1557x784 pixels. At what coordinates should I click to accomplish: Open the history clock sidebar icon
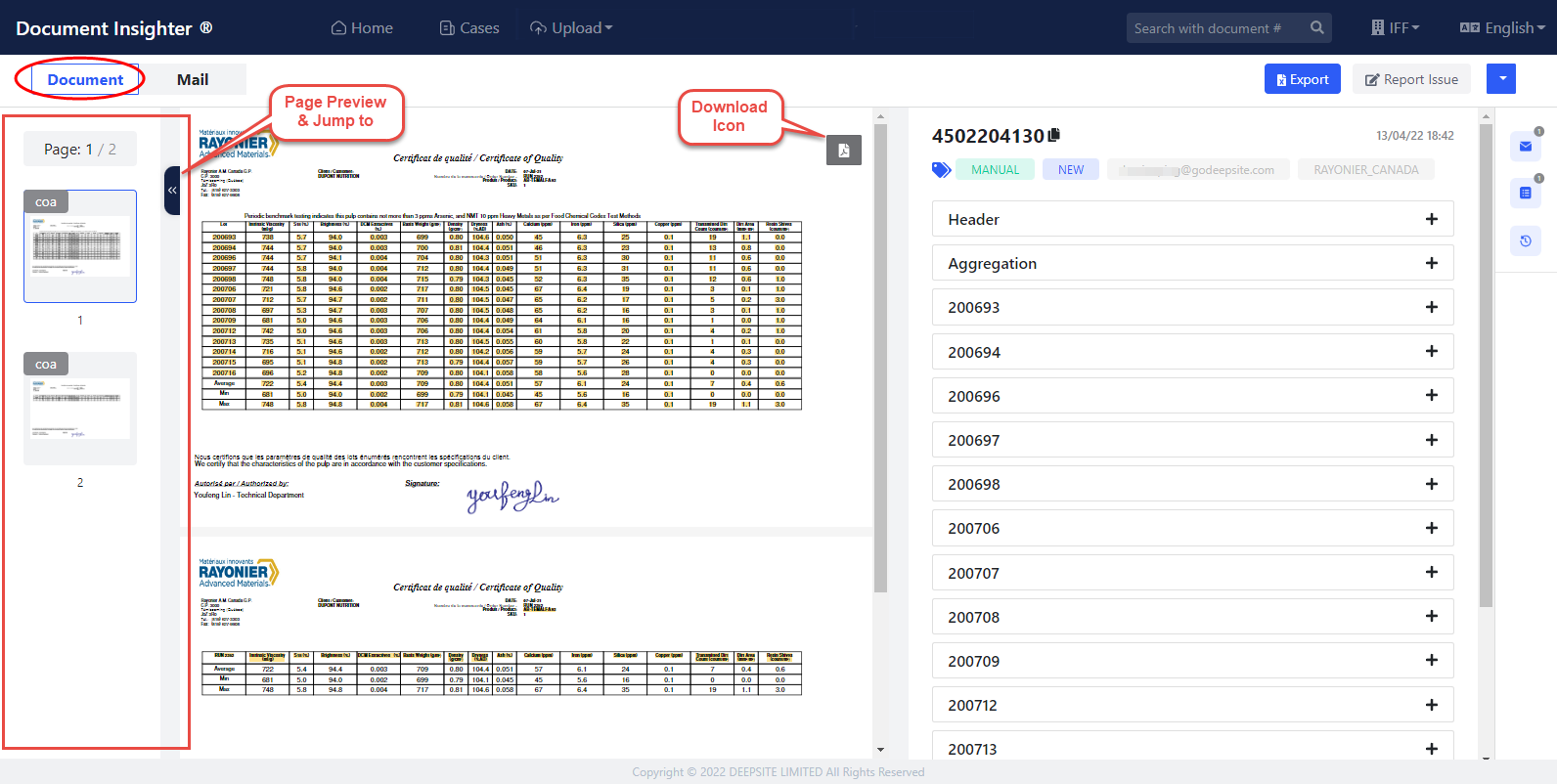coord(1525,240)
